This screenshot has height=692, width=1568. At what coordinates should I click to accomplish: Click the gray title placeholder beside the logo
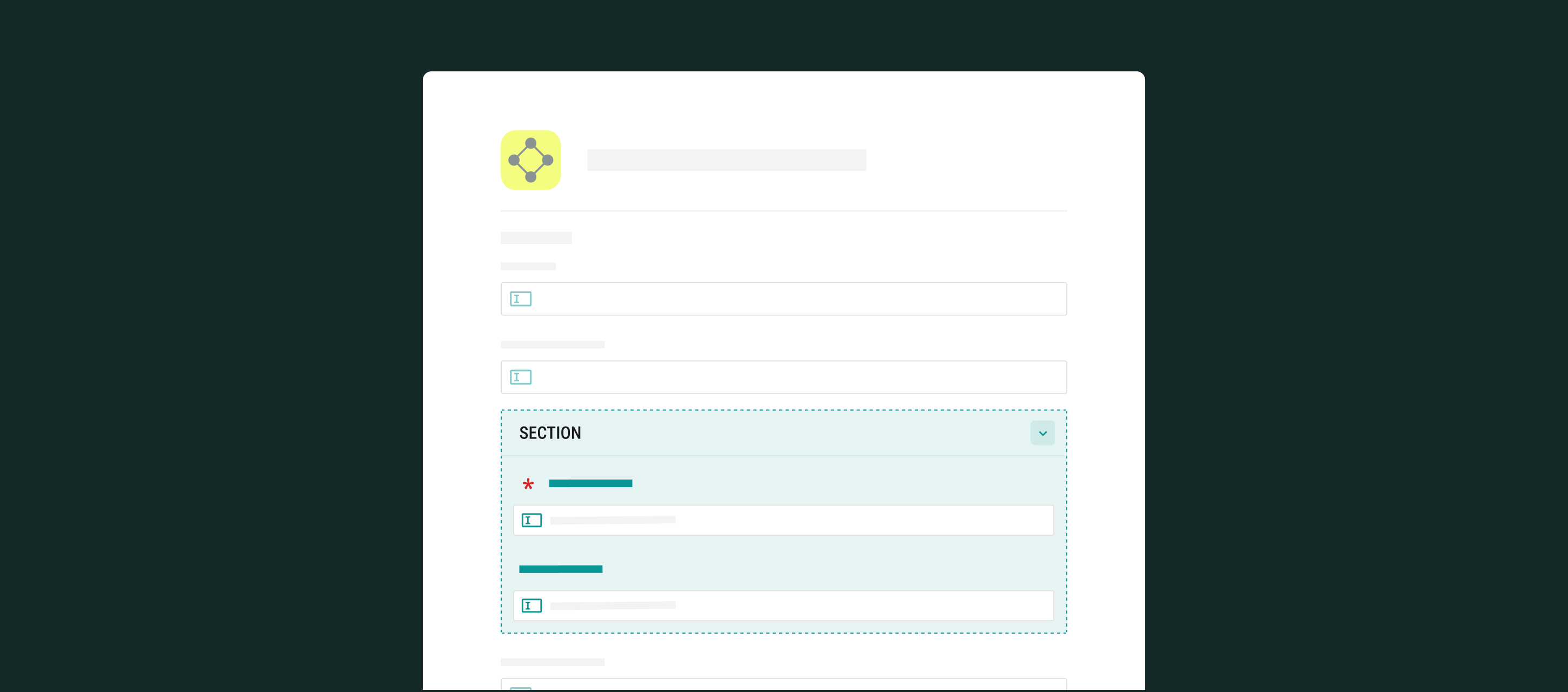726,160
